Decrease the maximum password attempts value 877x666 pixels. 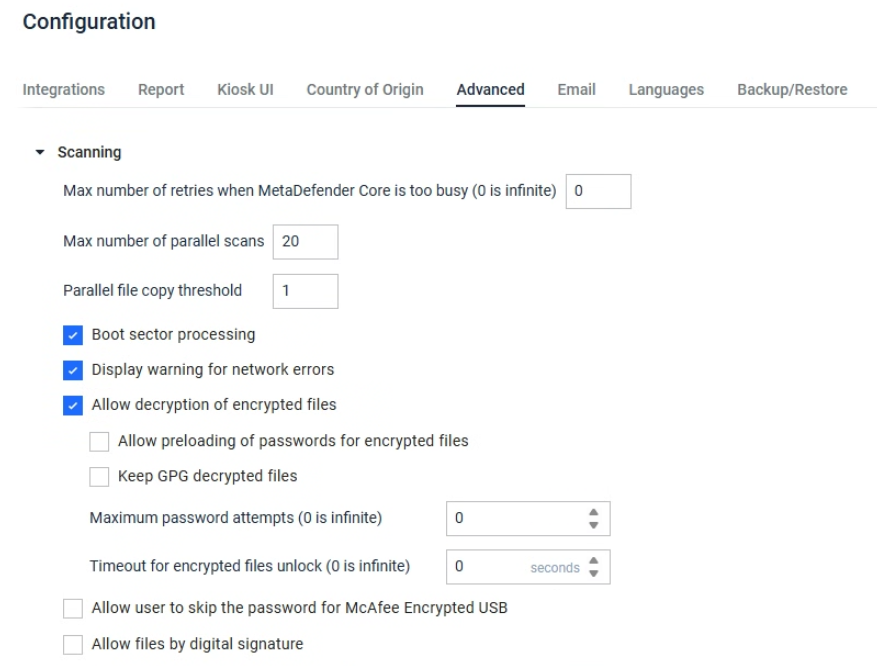coord(592,524)
